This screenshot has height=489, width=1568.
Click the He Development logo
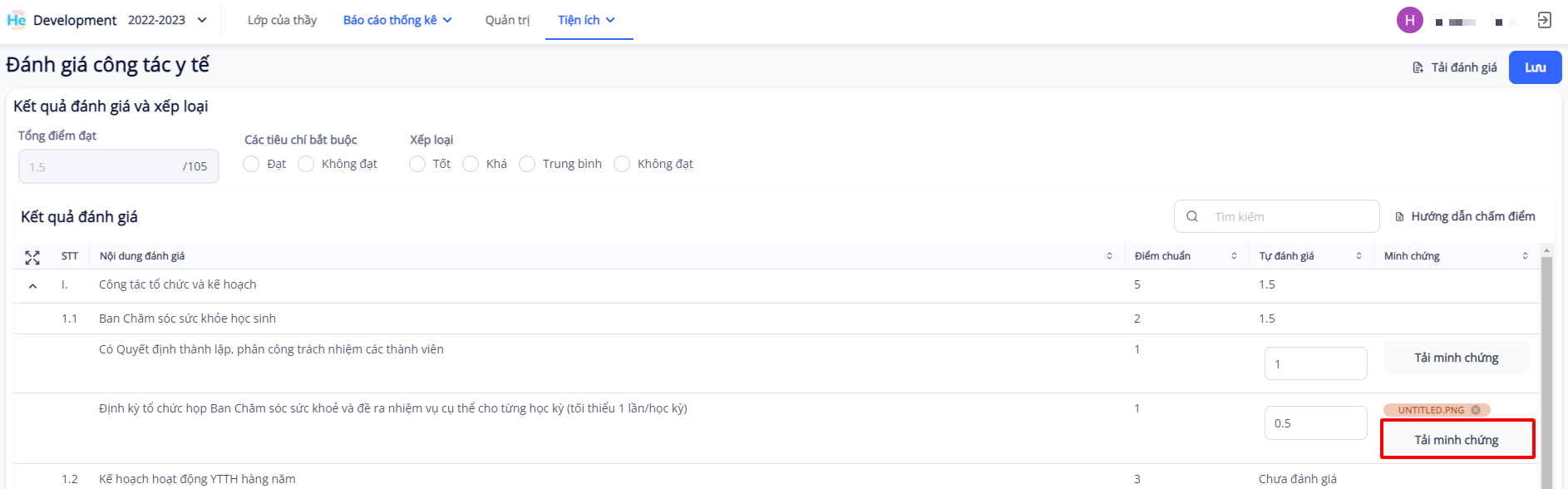(x=17, y=20)
